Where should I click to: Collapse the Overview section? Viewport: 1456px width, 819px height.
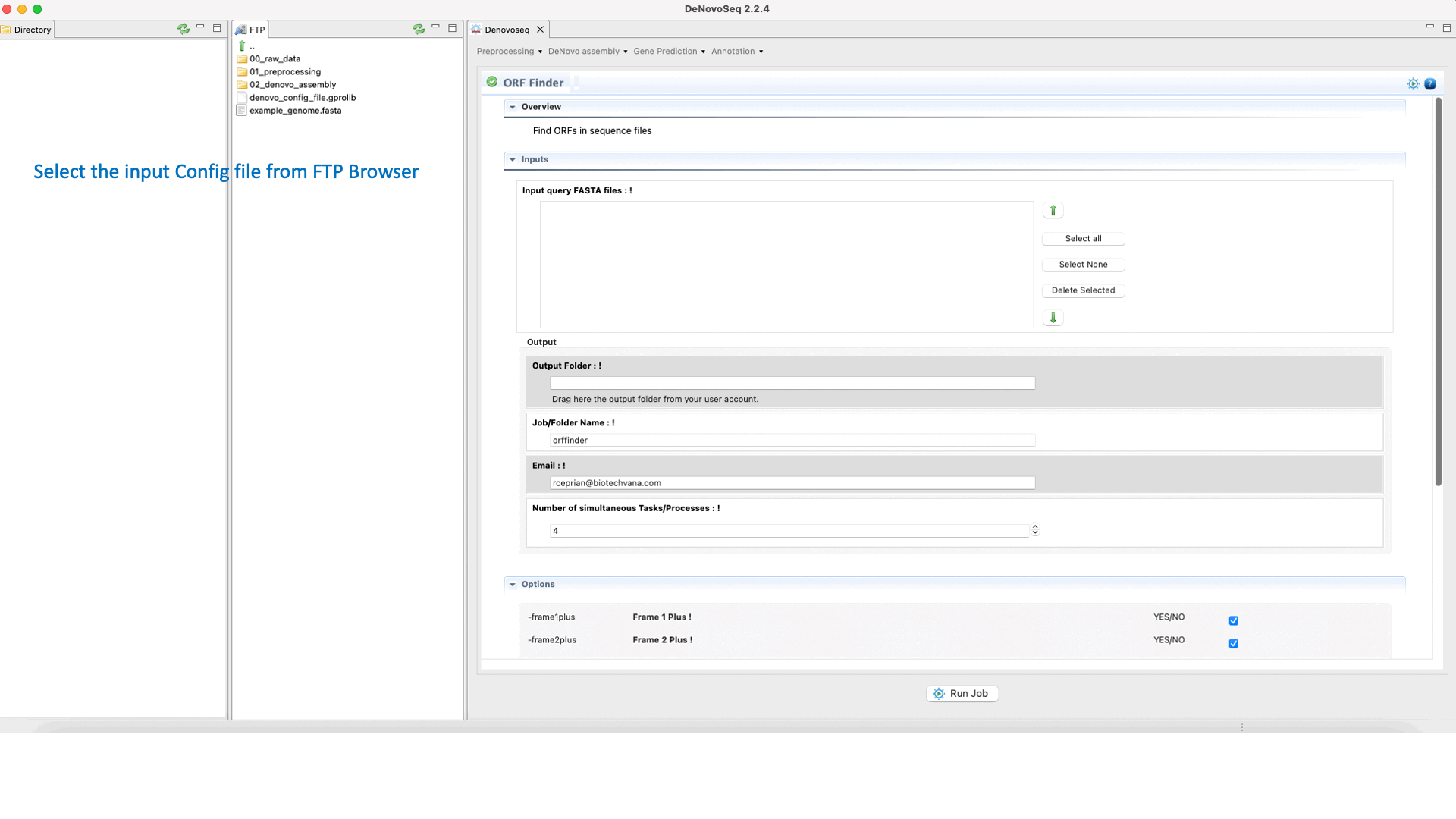[513, 108]
